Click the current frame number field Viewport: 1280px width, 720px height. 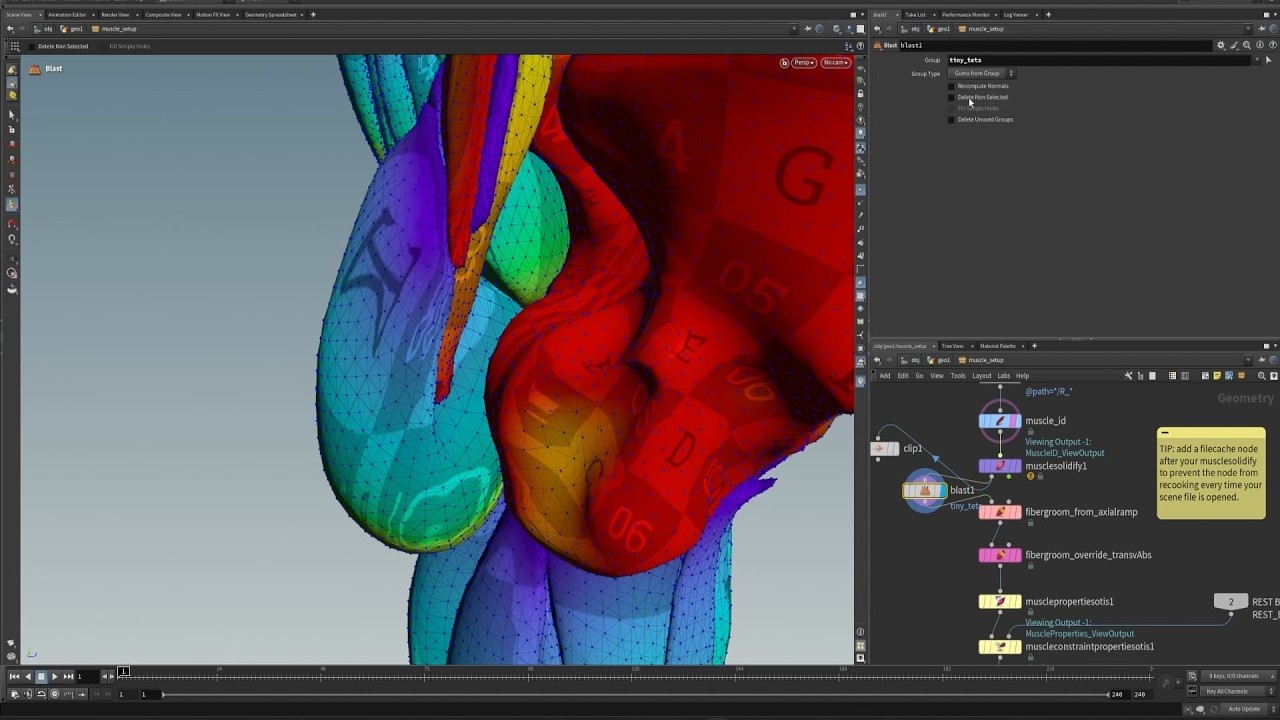tap(87, 676)
